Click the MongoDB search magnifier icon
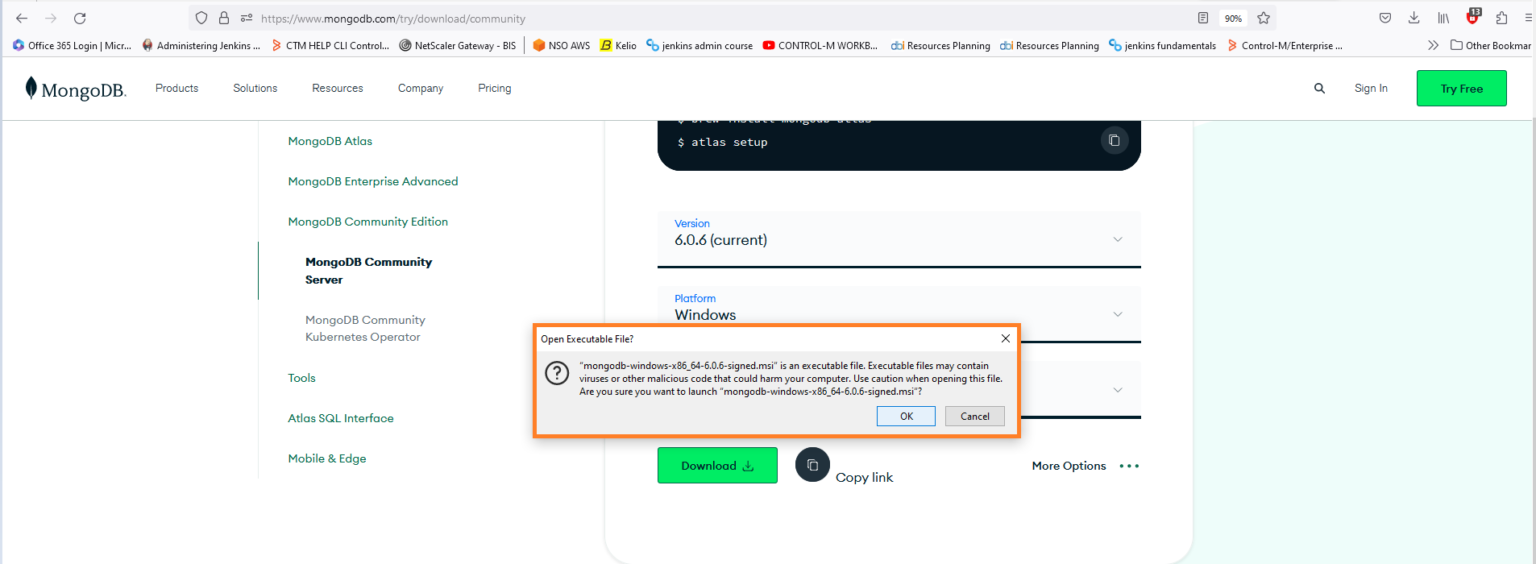Viewport: 1536px width, 564px height. pos(1319,88)
